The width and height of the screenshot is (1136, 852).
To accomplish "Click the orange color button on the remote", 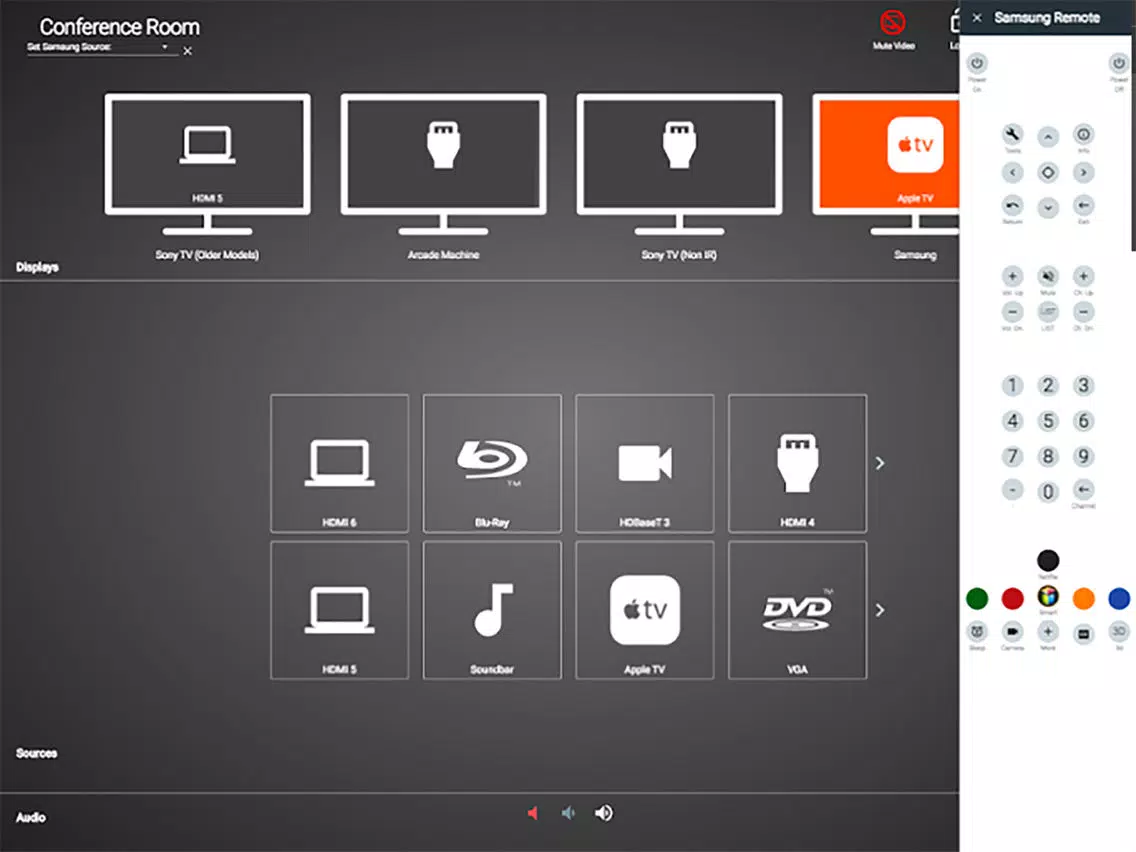I will pyautogui.click(x=1083, y=598).
